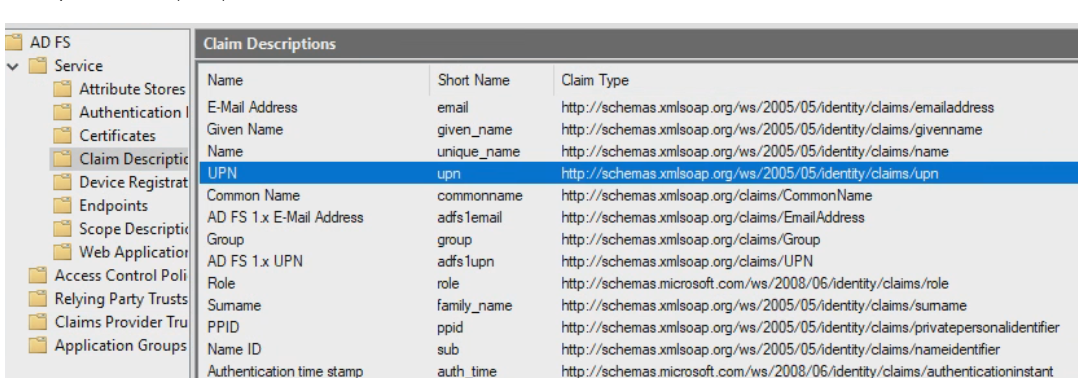
Task: Select the Name ID claim row
Action: coord(639,349)
